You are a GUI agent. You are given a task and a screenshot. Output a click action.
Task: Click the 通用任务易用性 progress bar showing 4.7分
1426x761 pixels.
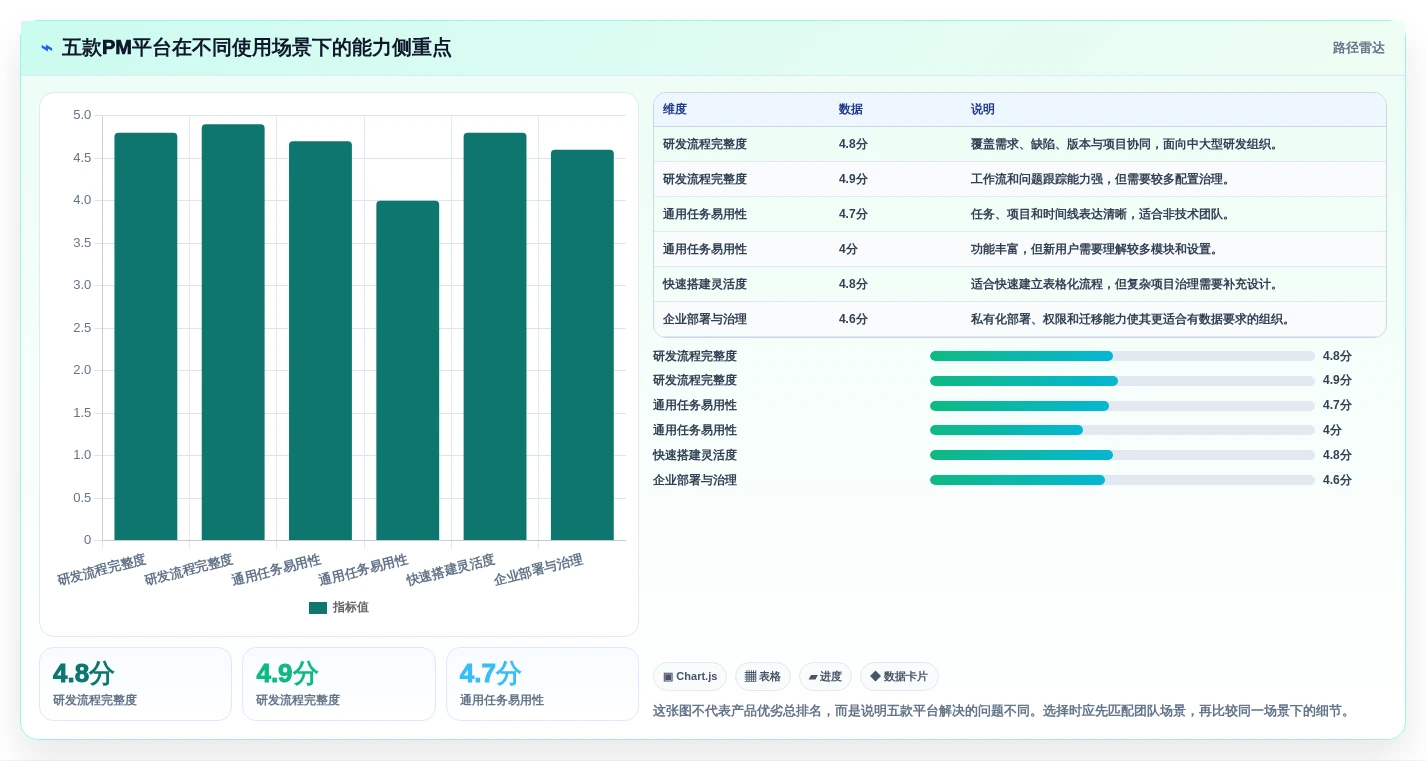pos(1122,406)
